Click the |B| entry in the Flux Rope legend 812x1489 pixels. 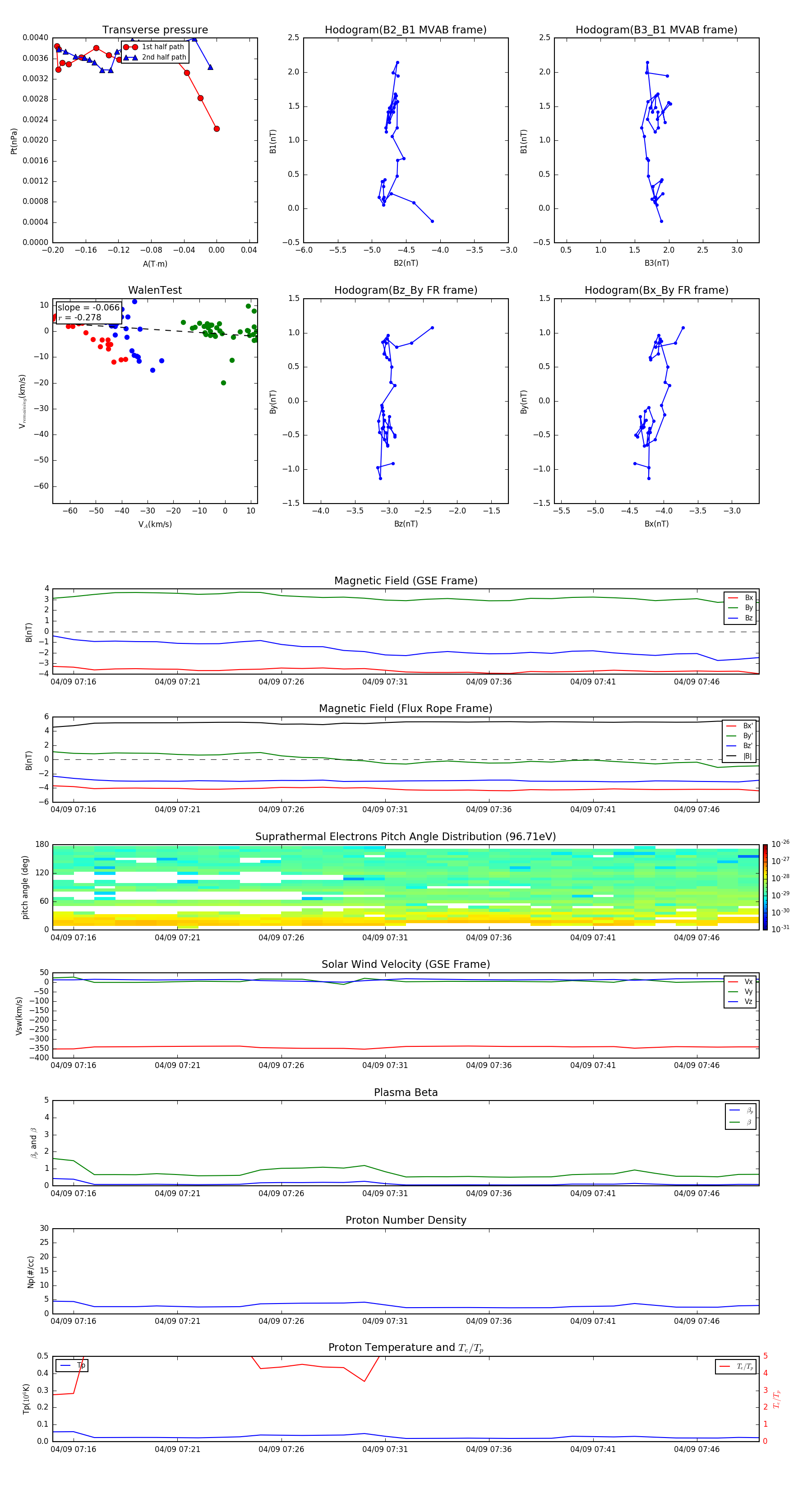click(740, 756)
